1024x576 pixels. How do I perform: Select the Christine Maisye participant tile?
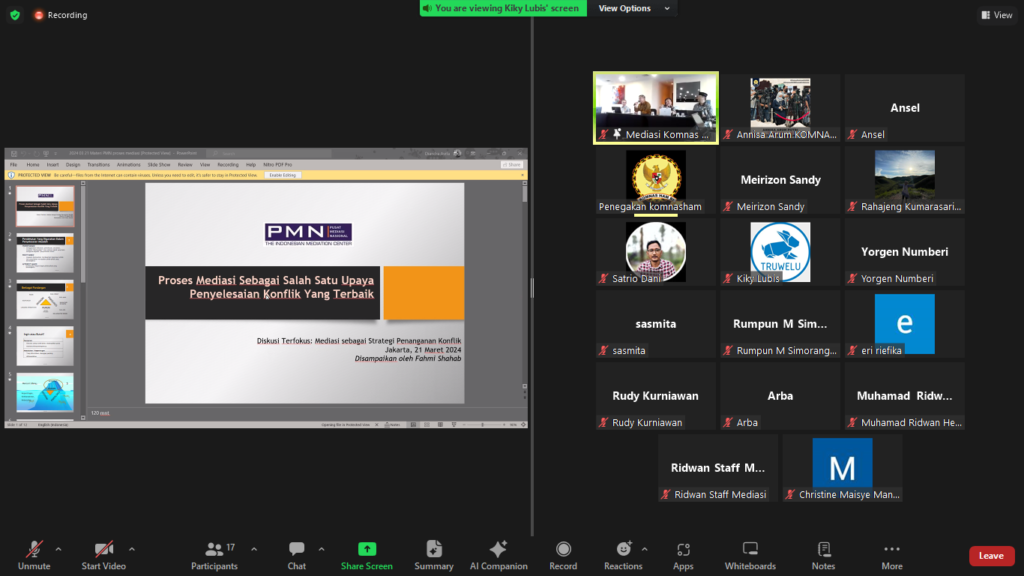(x=842, y=468)
